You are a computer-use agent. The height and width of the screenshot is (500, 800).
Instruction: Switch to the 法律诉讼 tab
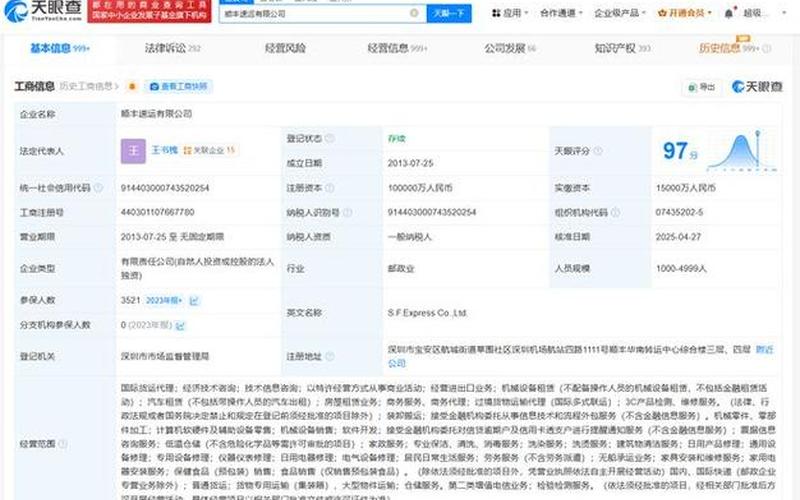click(172, 48)
